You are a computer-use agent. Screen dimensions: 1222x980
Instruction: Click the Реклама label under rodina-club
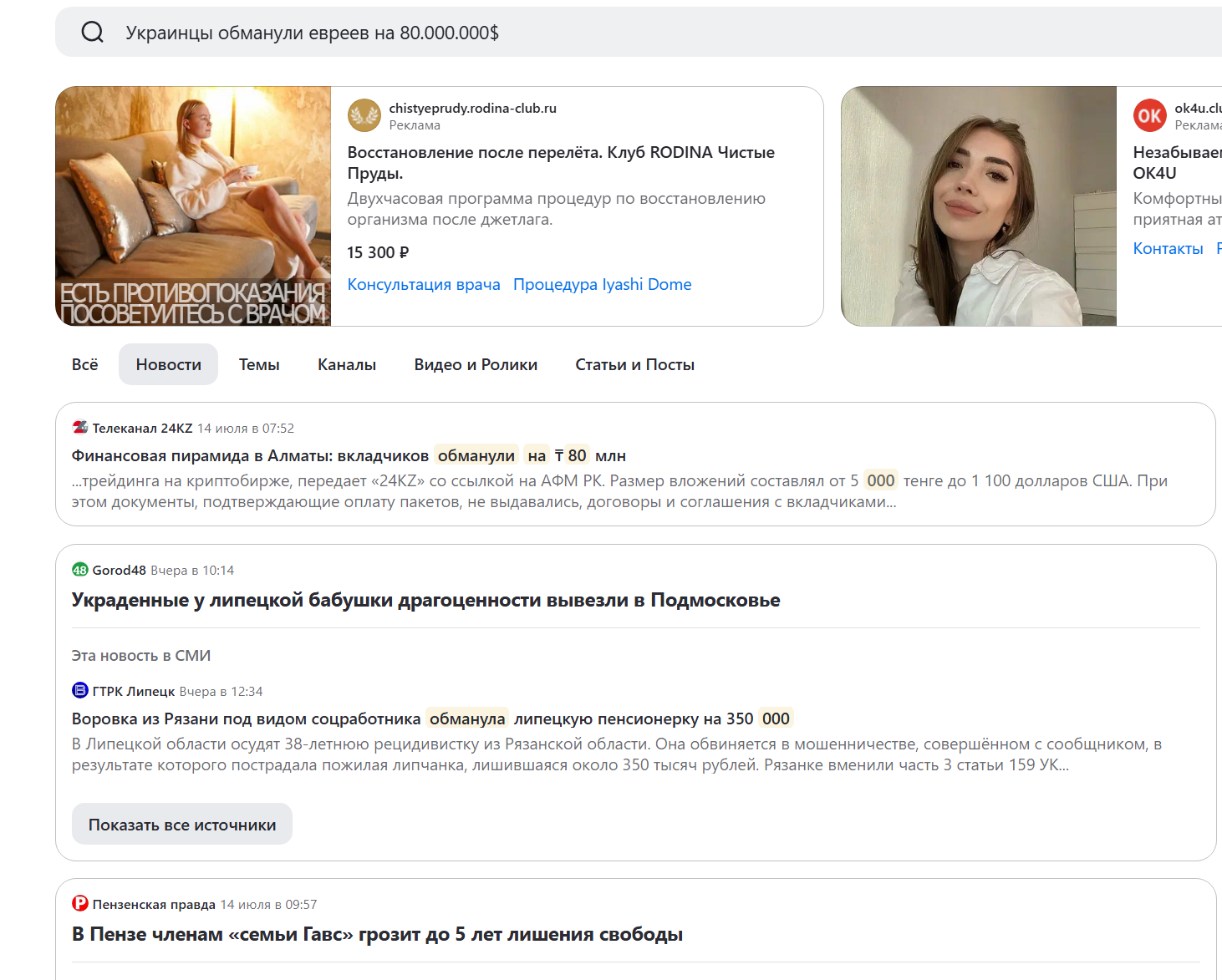coord(415,125)
